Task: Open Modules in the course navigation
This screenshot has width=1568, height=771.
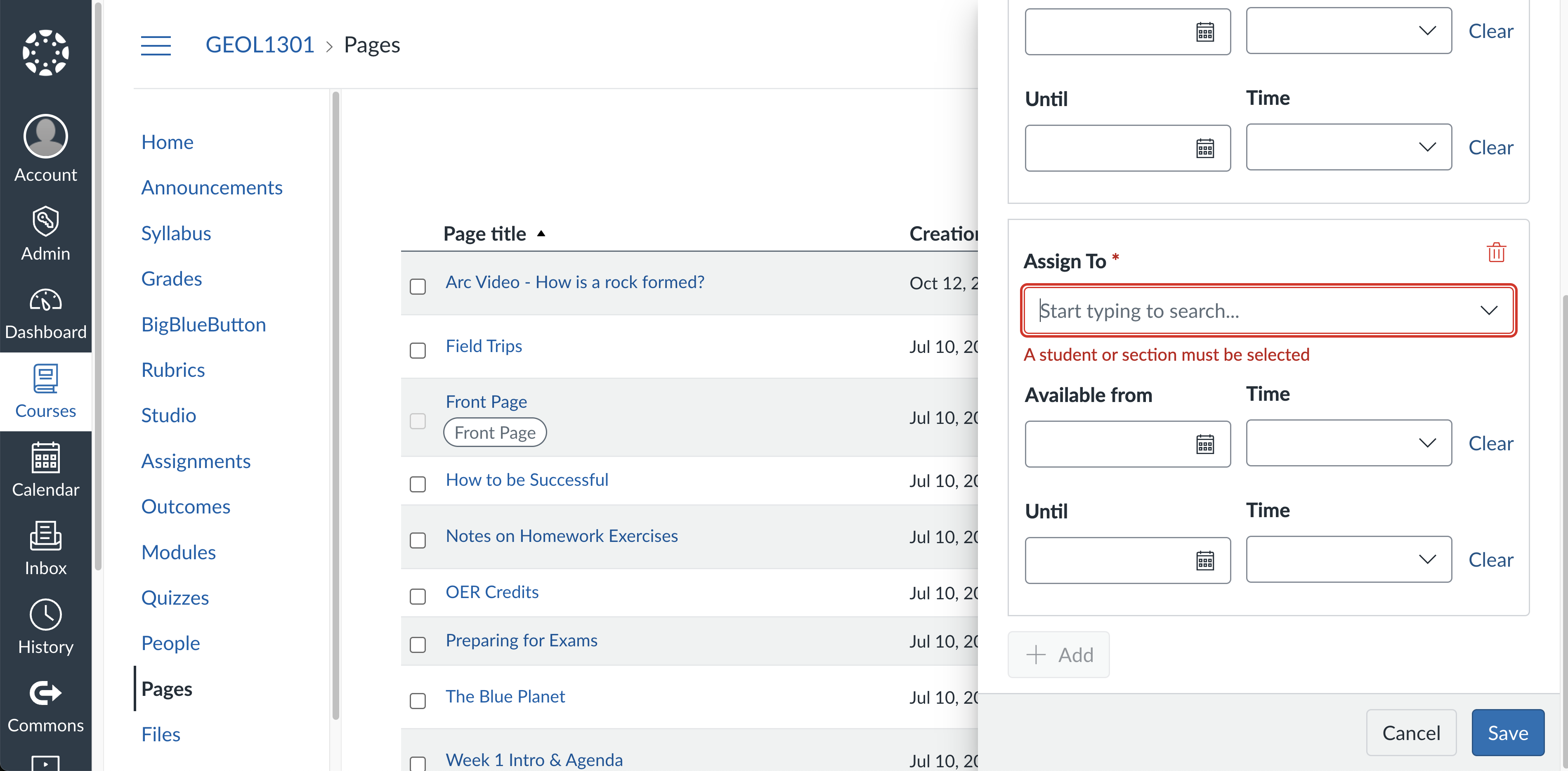Action: tap(178, 552)
